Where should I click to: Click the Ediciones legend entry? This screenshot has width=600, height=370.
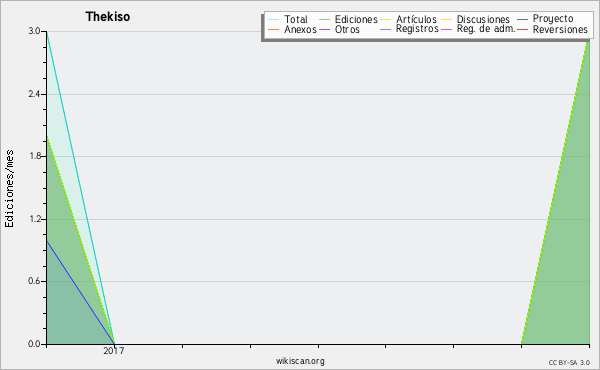point(348,19)
